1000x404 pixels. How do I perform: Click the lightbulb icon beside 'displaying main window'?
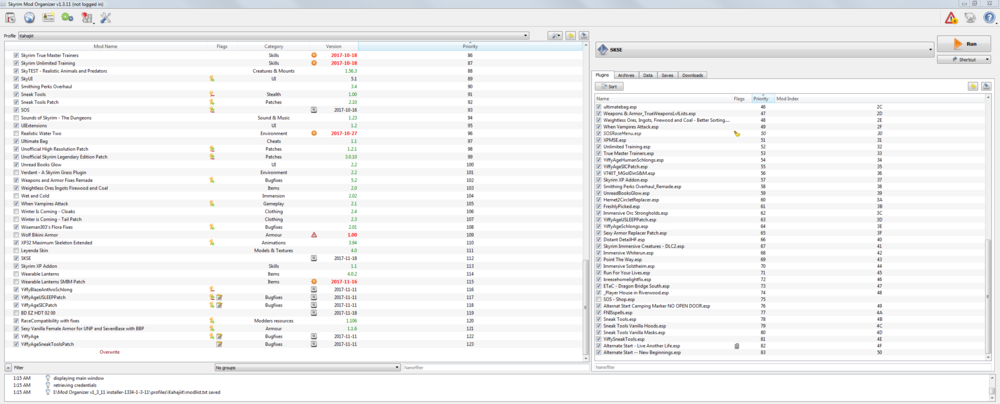[48, 377]
